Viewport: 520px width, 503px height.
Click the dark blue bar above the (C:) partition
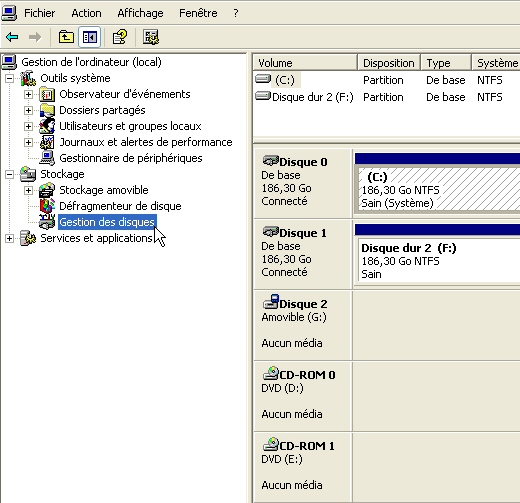pyautogui.click(x=437, y=159)
